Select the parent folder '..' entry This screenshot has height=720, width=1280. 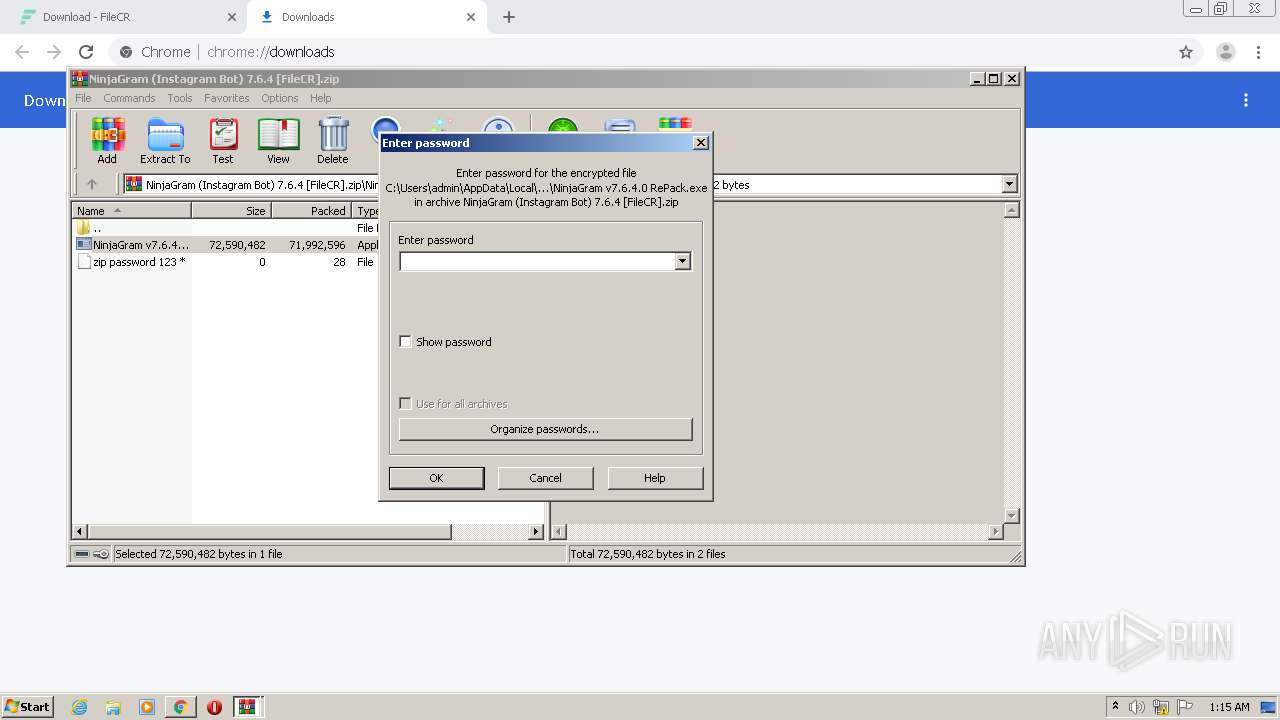click(x=96, y=228)
